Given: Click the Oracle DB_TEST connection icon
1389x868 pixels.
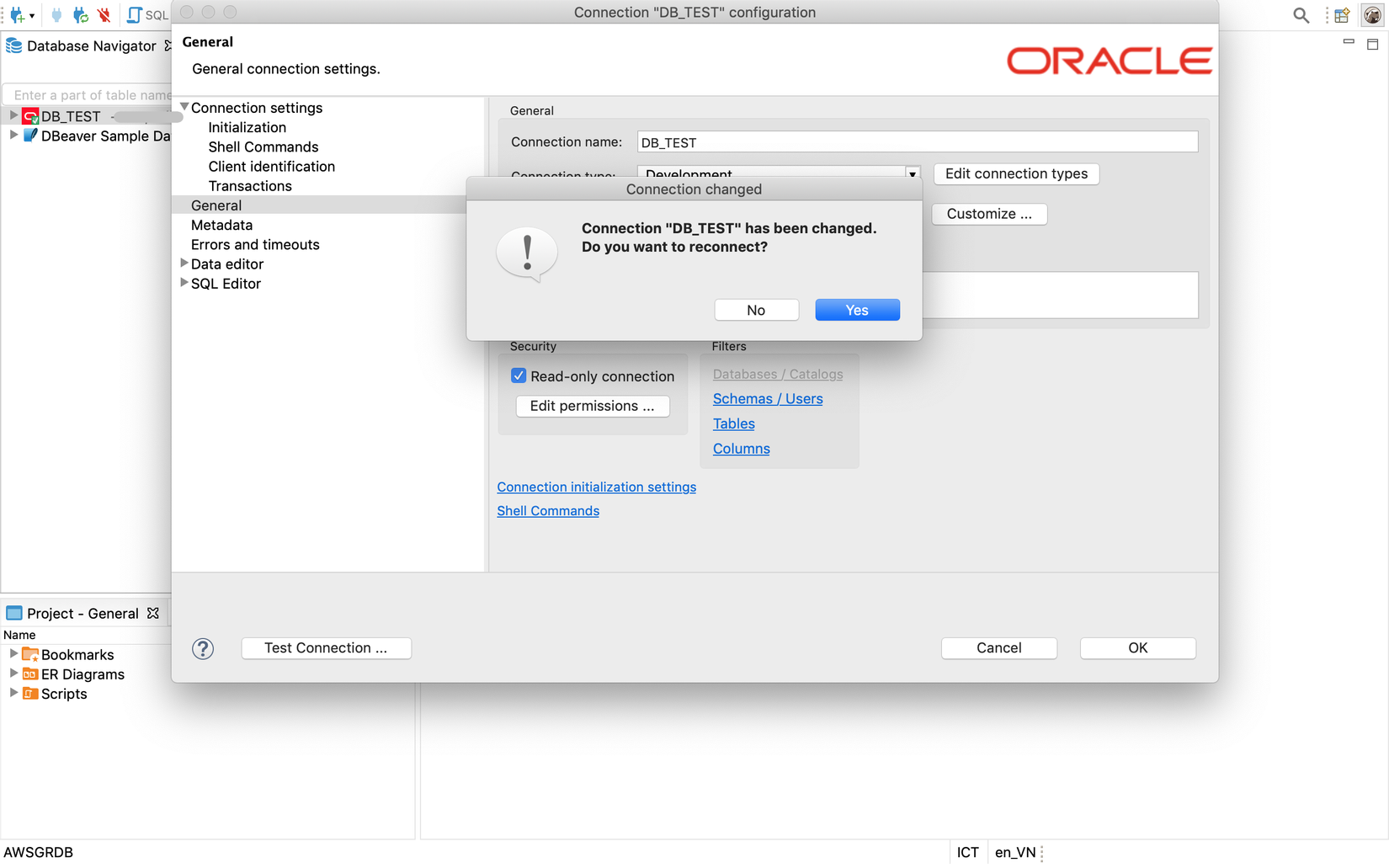Looking at the screenshot, I should click(30, 116).
